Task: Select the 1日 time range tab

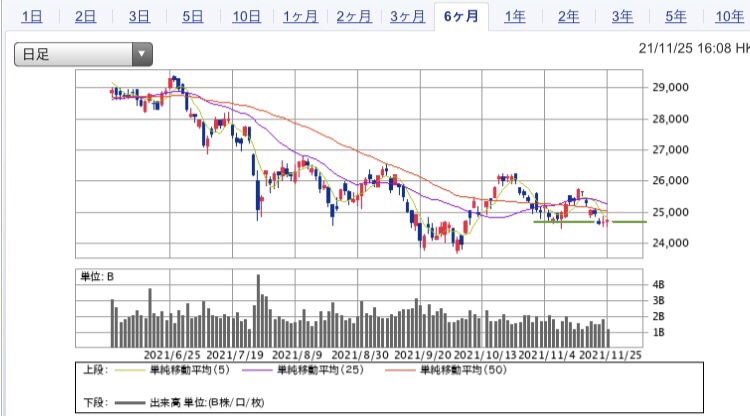Action: tap(32, 17)
